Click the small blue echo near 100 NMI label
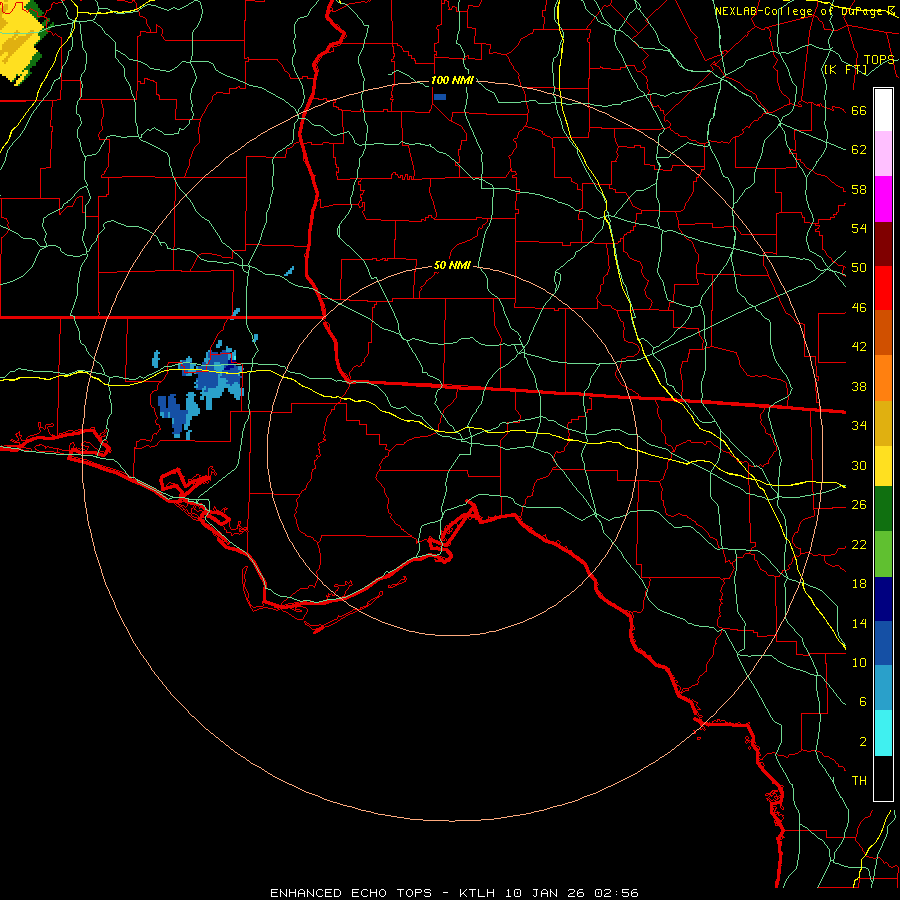 pos(440,97)
